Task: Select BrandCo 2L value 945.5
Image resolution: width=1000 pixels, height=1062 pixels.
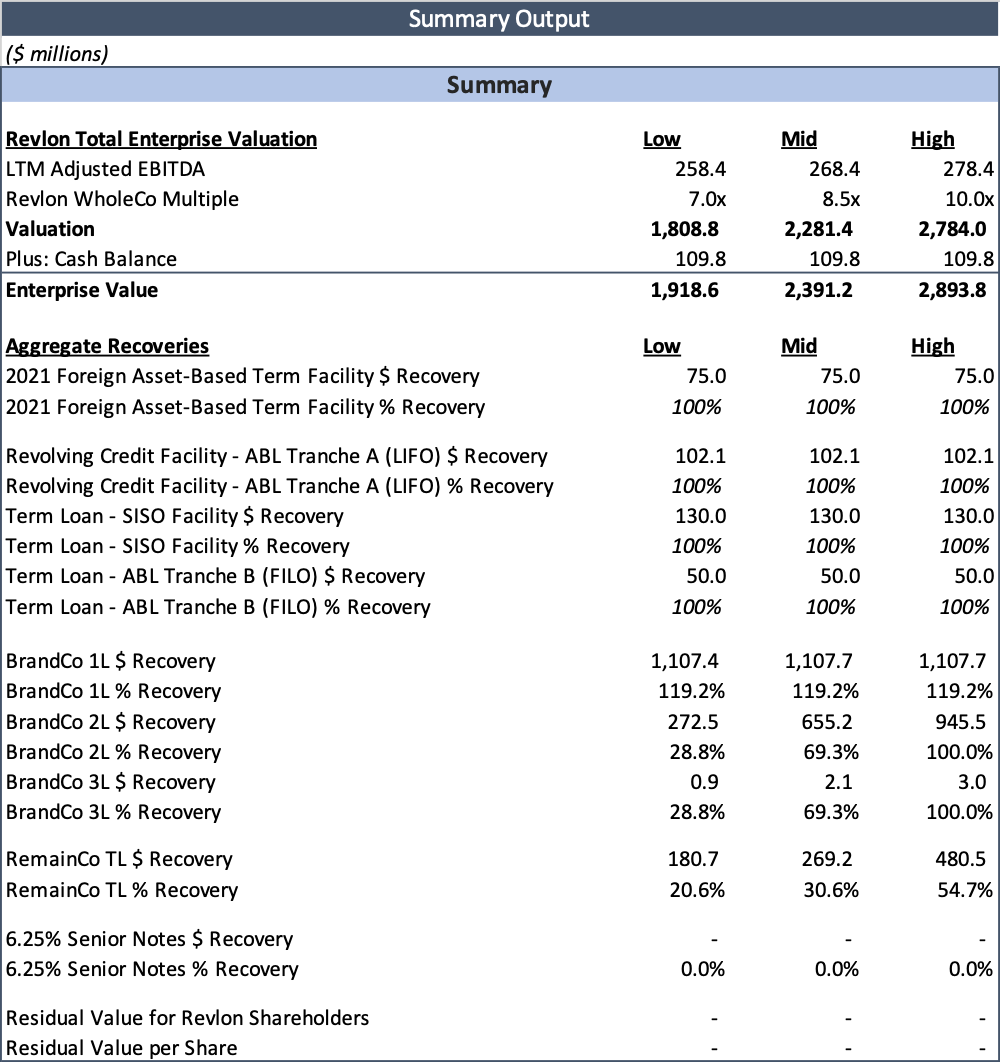Action: (960, 722)
